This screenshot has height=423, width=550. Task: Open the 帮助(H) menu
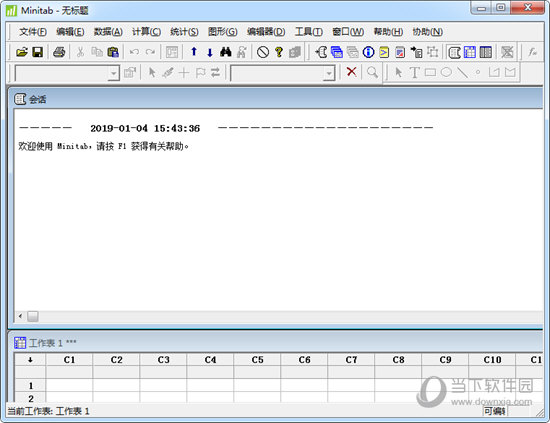tap(388, 32)
